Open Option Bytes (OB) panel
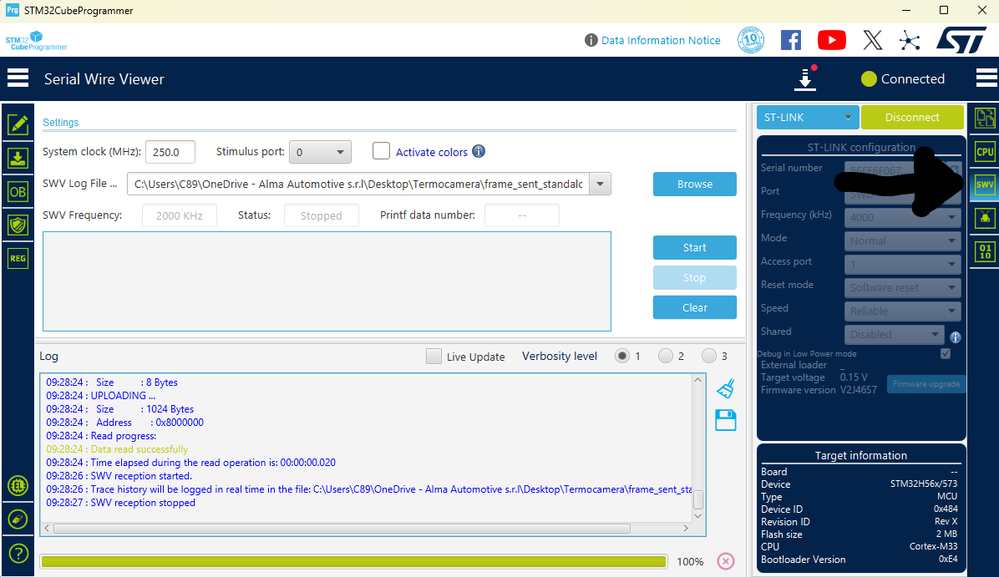The height and width of the screenshot is (577, 999). coord(18,192)
